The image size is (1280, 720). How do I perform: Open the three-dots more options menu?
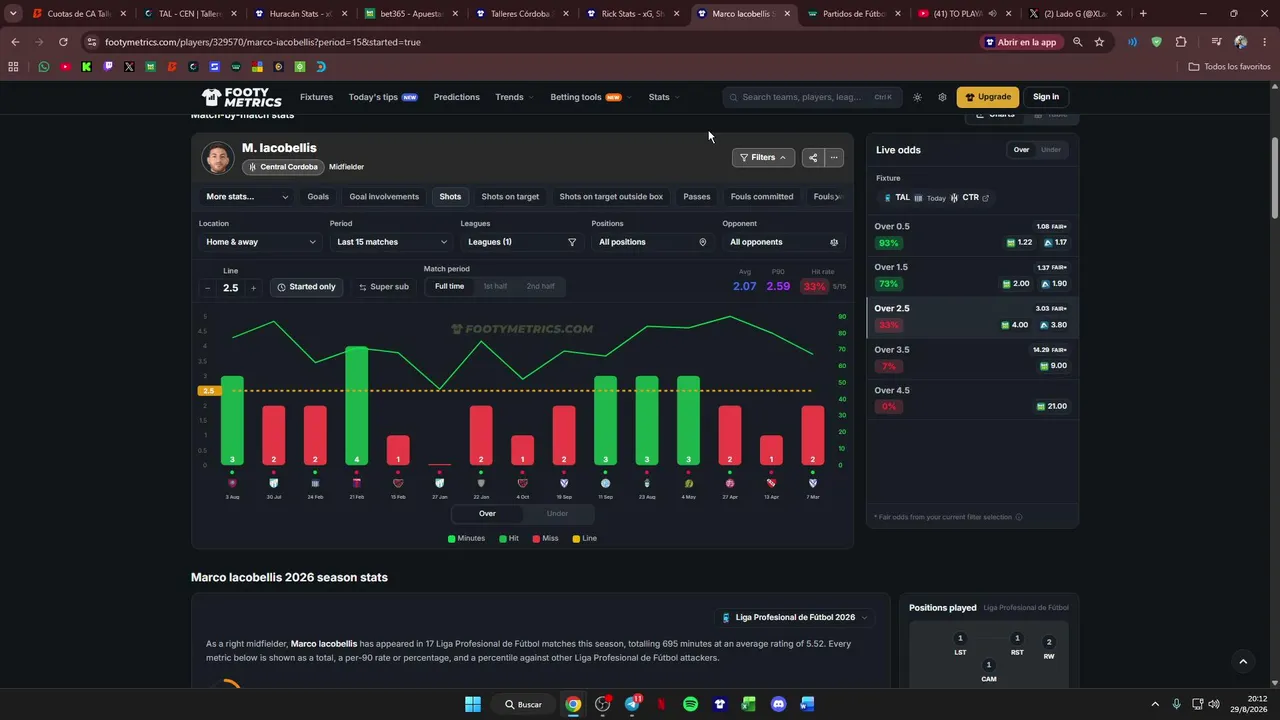(834, 157)
